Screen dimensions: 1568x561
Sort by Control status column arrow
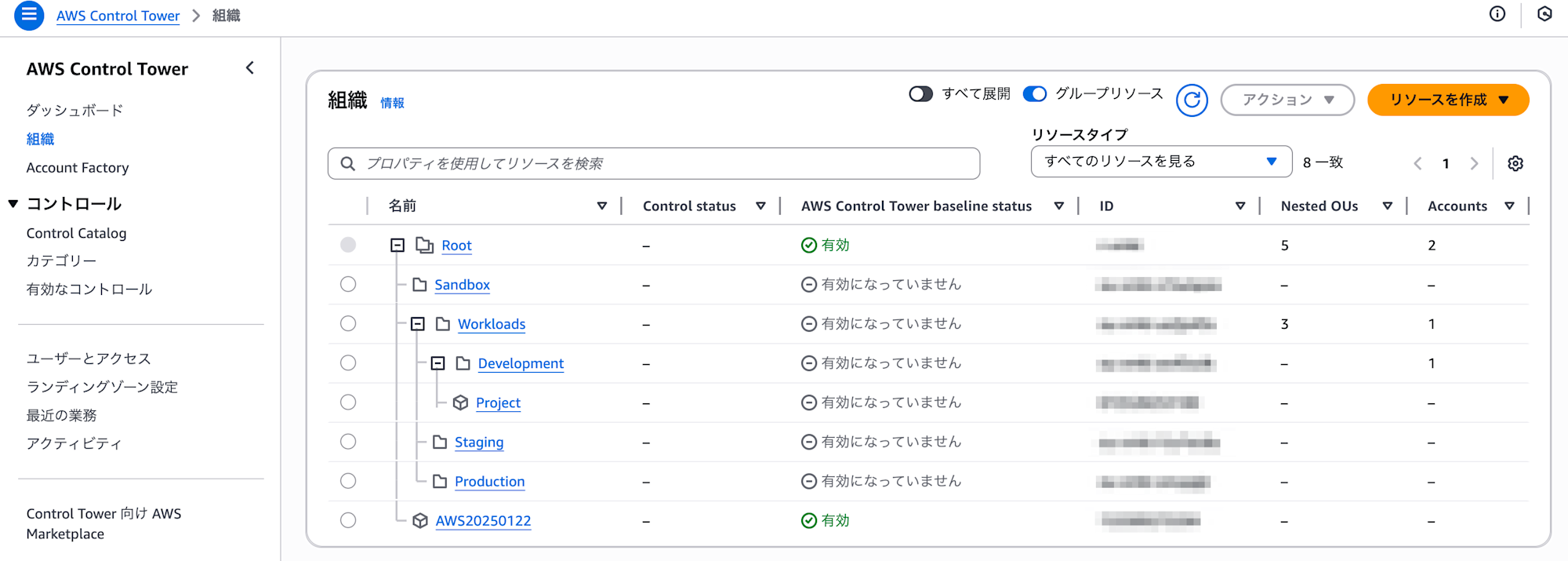760,206
